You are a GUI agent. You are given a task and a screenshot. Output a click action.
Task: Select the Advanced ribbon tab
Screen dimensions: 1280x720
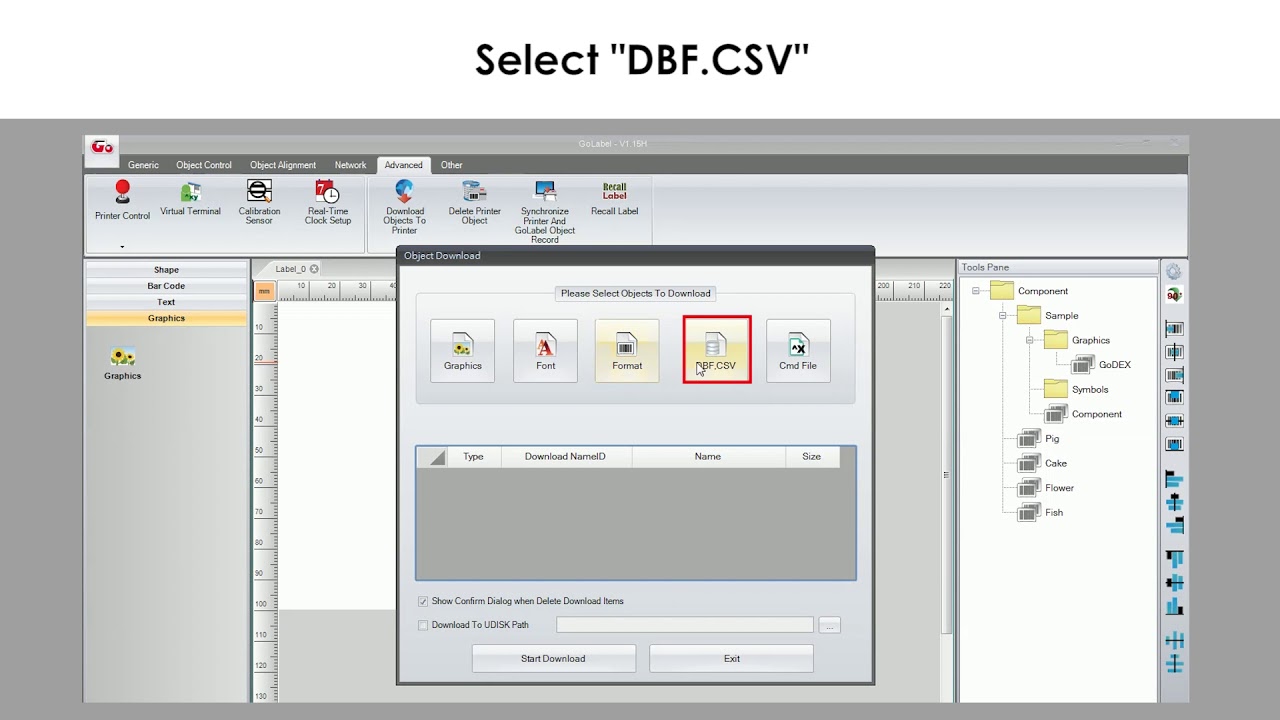point(403,165)
